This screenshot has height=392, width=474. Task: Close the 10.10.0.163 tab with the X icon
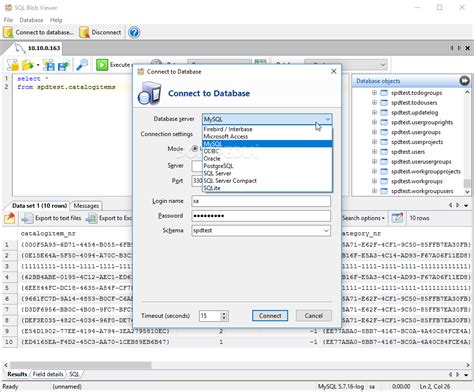pyautogui.click(x=467, y=48)
